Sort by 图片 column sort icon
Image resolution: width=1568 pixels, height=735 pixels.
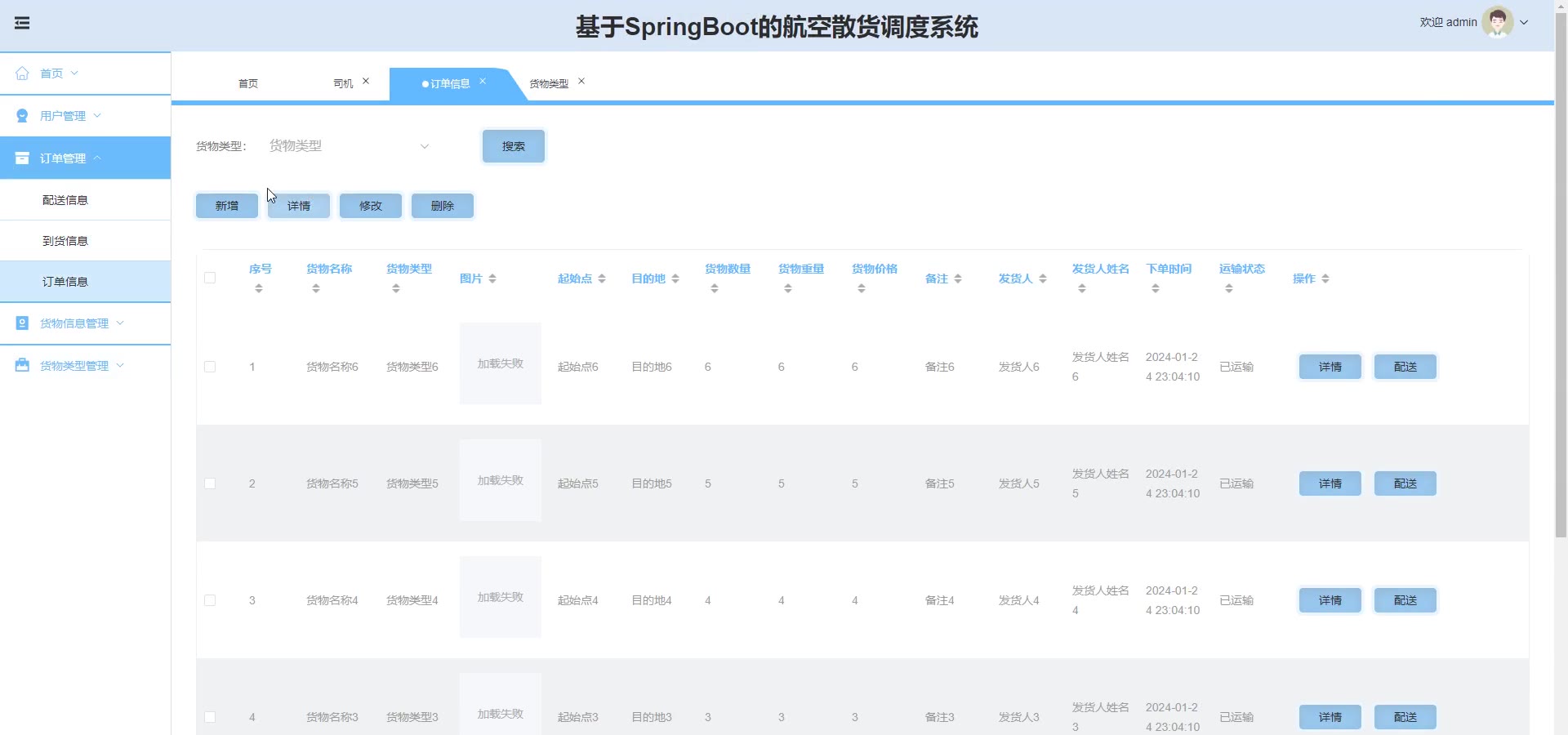[492, 278]
